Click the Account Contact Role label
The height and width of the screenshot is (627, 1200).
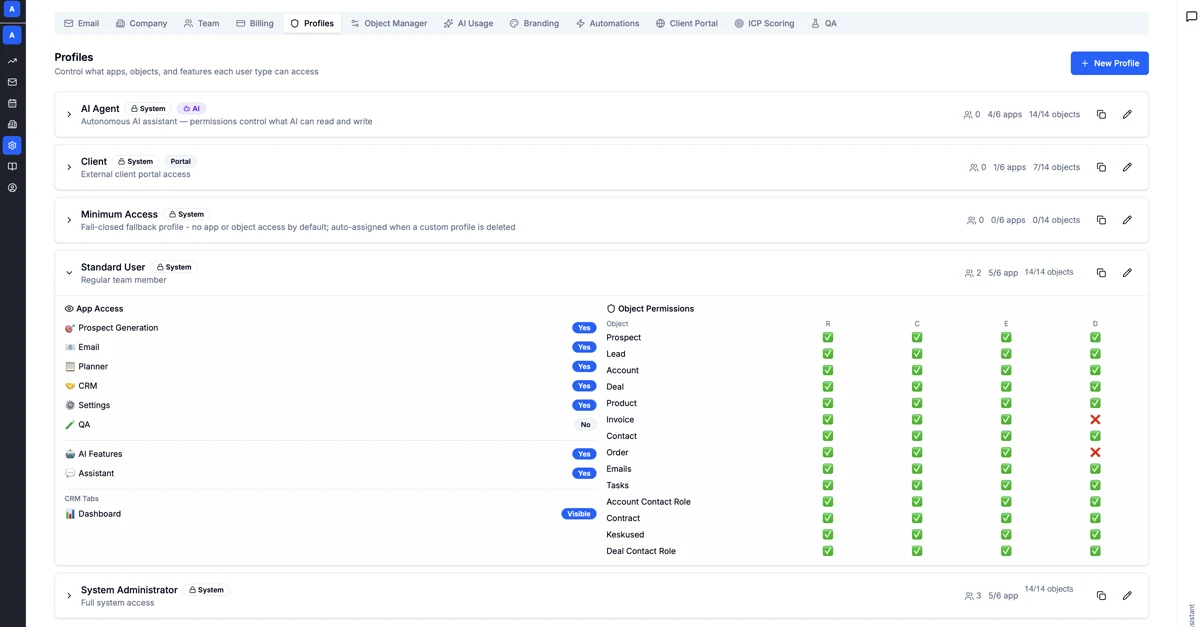click(x=648, y=502)
